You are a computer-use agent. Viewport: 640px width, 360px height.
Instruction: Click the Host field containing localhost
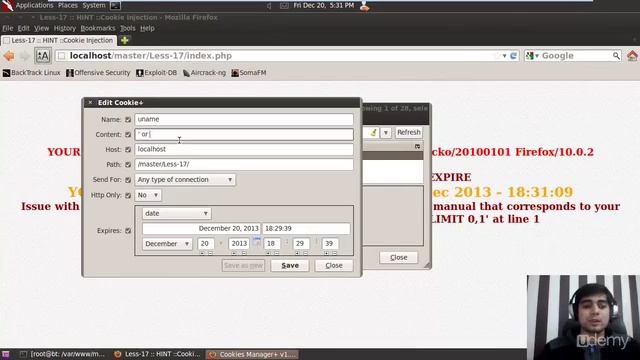click(x=244, y=149)
